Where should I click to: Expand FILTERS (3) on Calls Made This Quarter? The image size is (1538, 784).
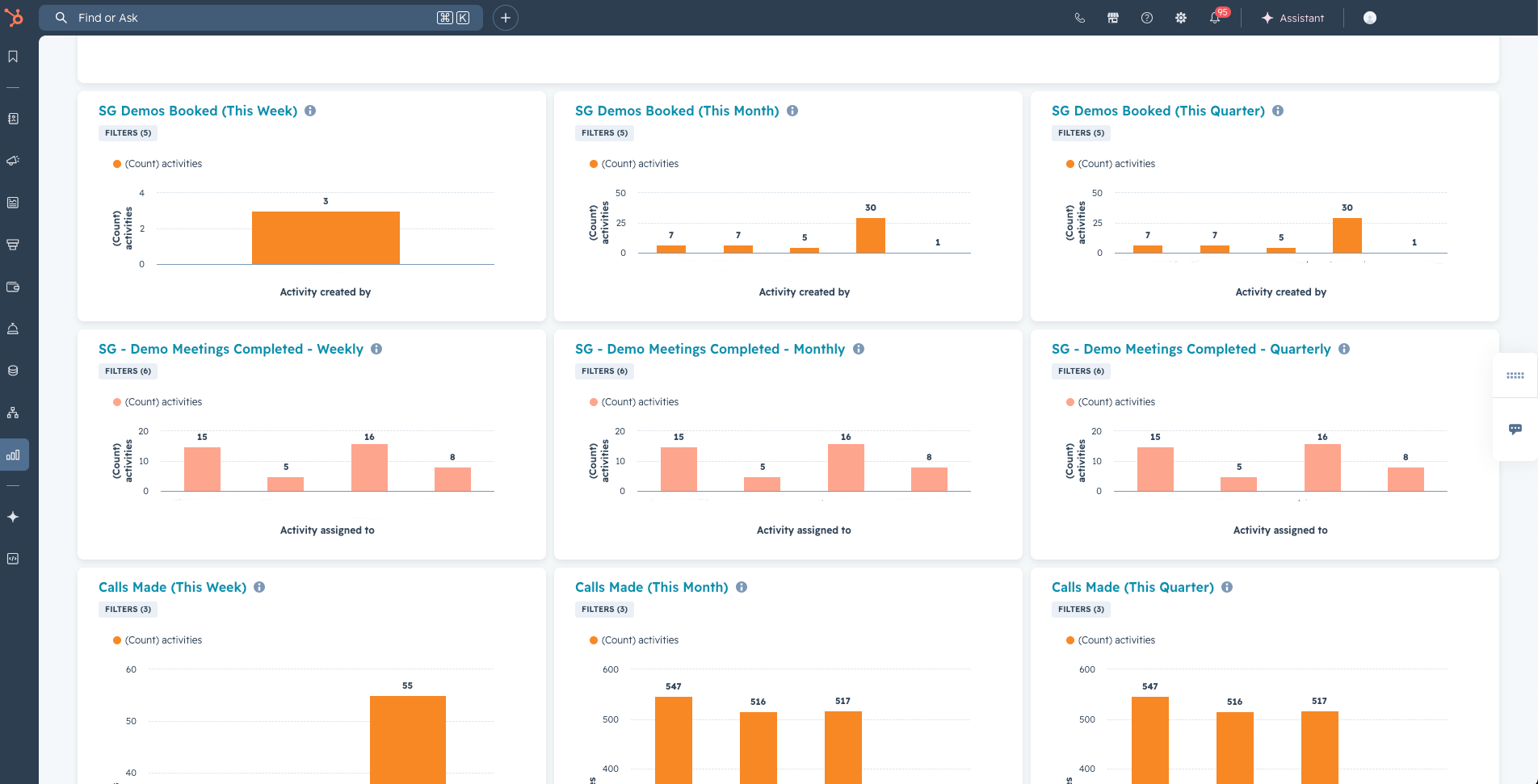(x=1081, y=610)
